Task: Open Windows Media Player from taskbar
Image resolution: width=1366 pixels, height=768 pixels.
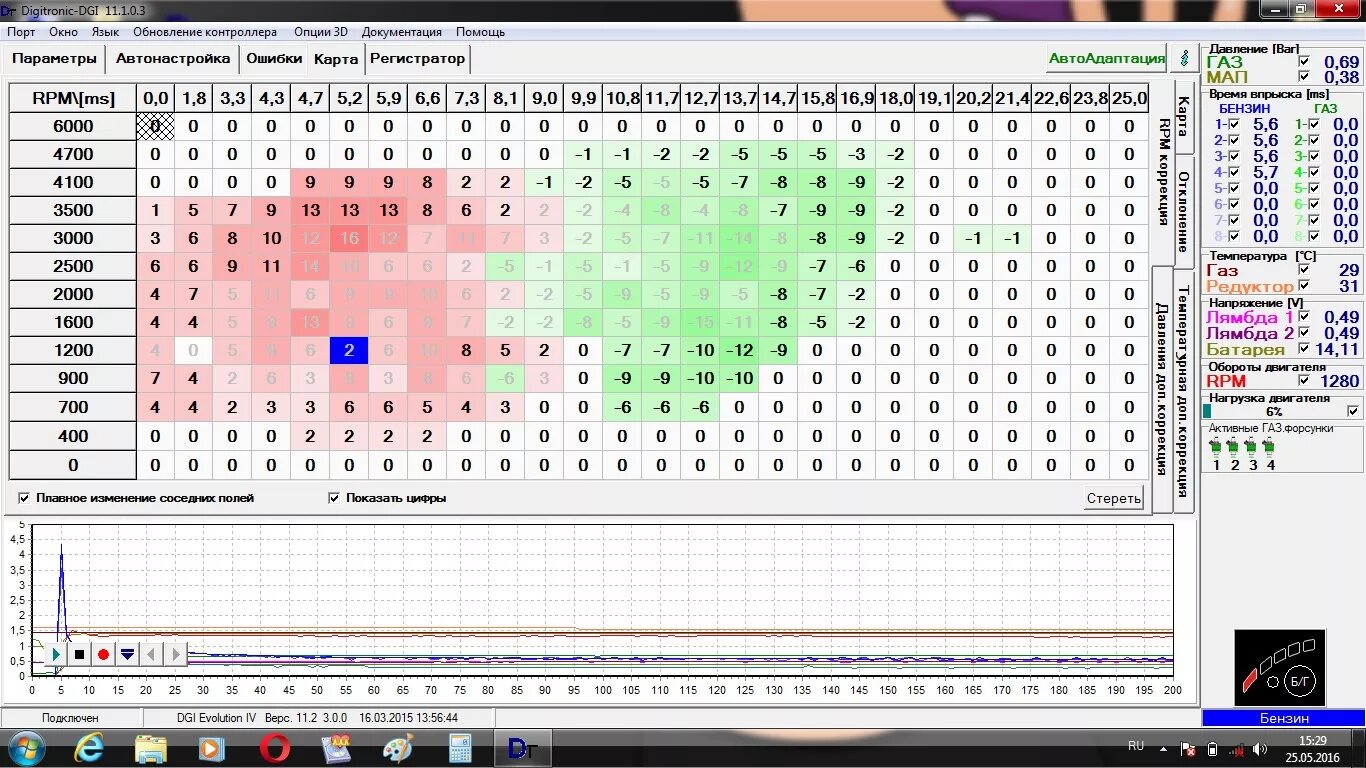Action: [x=211, y=748]
